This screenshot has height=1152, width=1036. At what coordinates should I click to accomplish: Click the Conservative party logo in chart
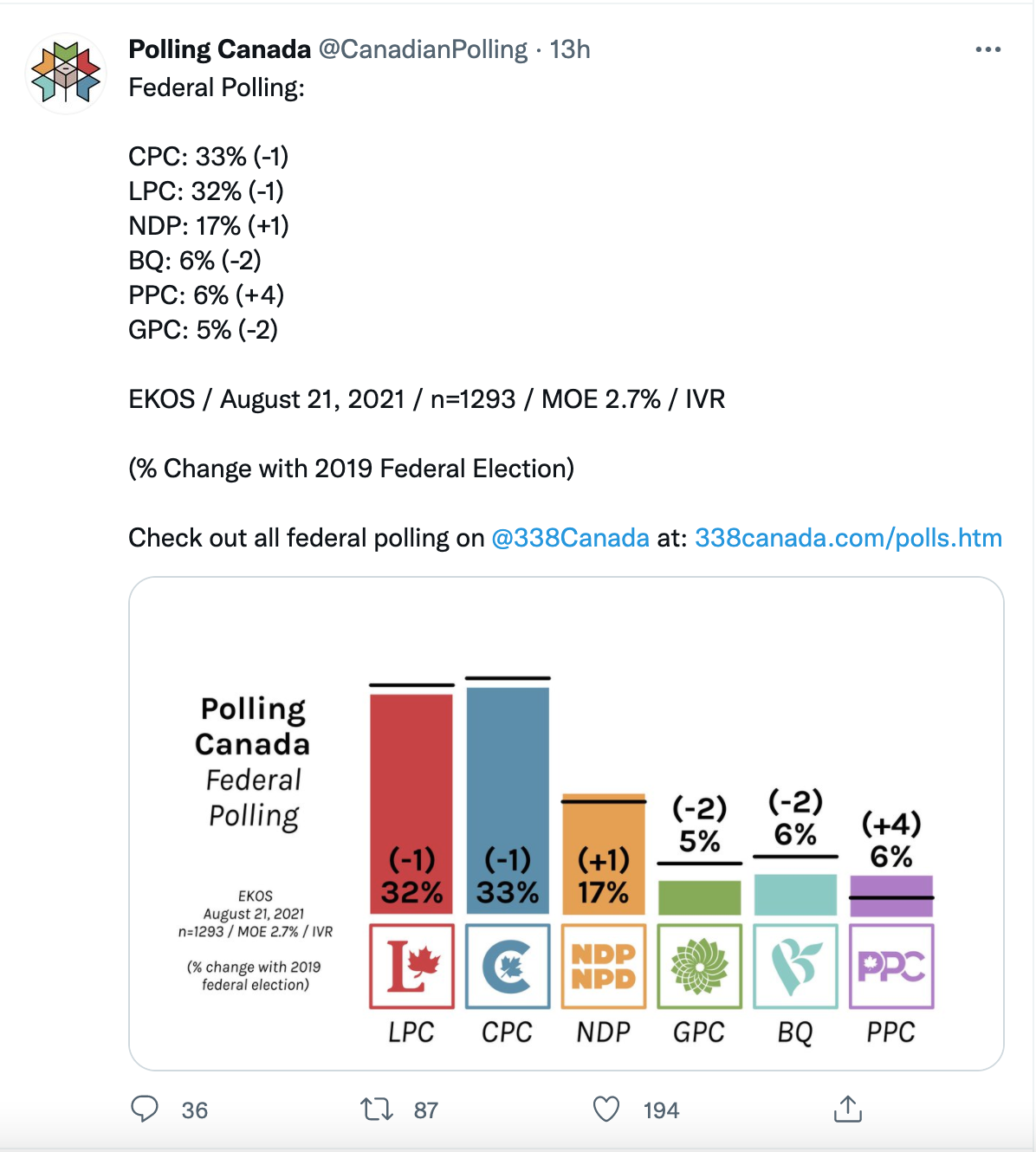[508, 967]
